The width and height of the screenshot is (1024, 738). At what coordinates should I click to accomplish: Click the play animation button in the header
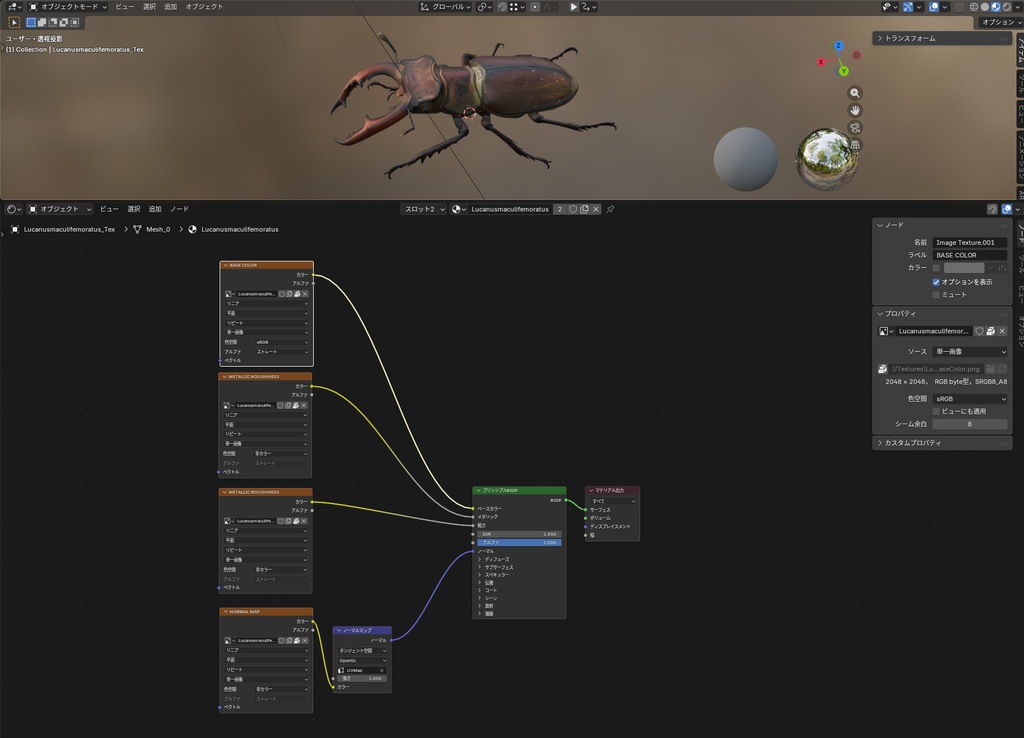(x=573, y=7)
